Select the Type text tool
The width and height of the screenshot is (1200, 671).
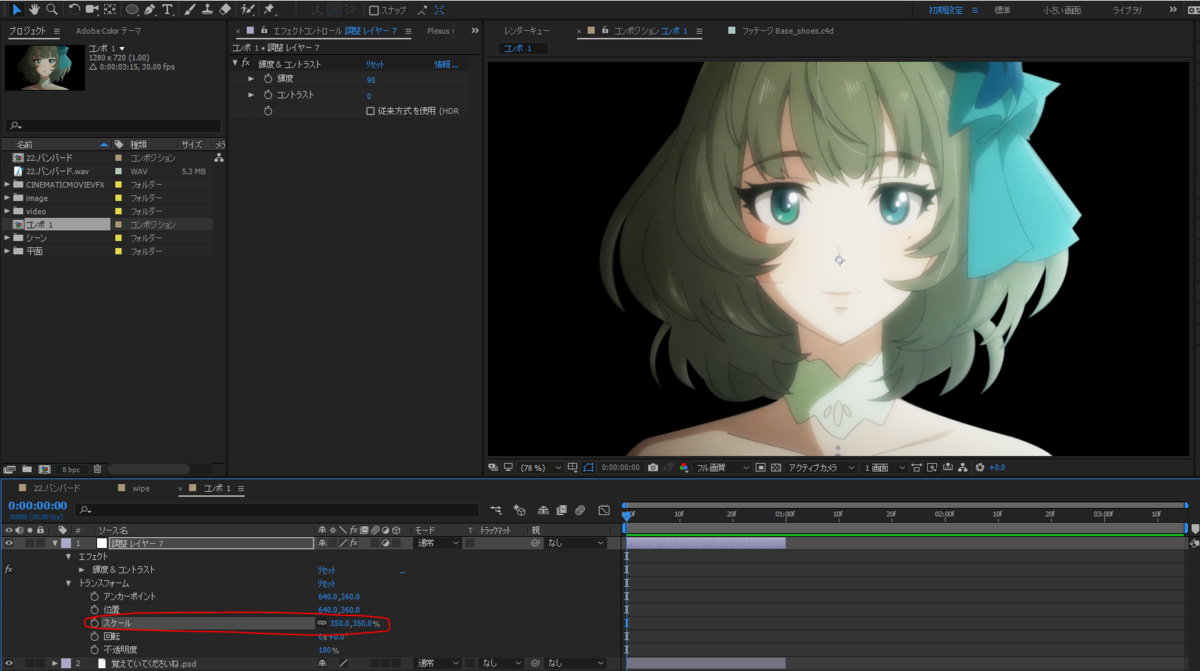pos(166,10)
